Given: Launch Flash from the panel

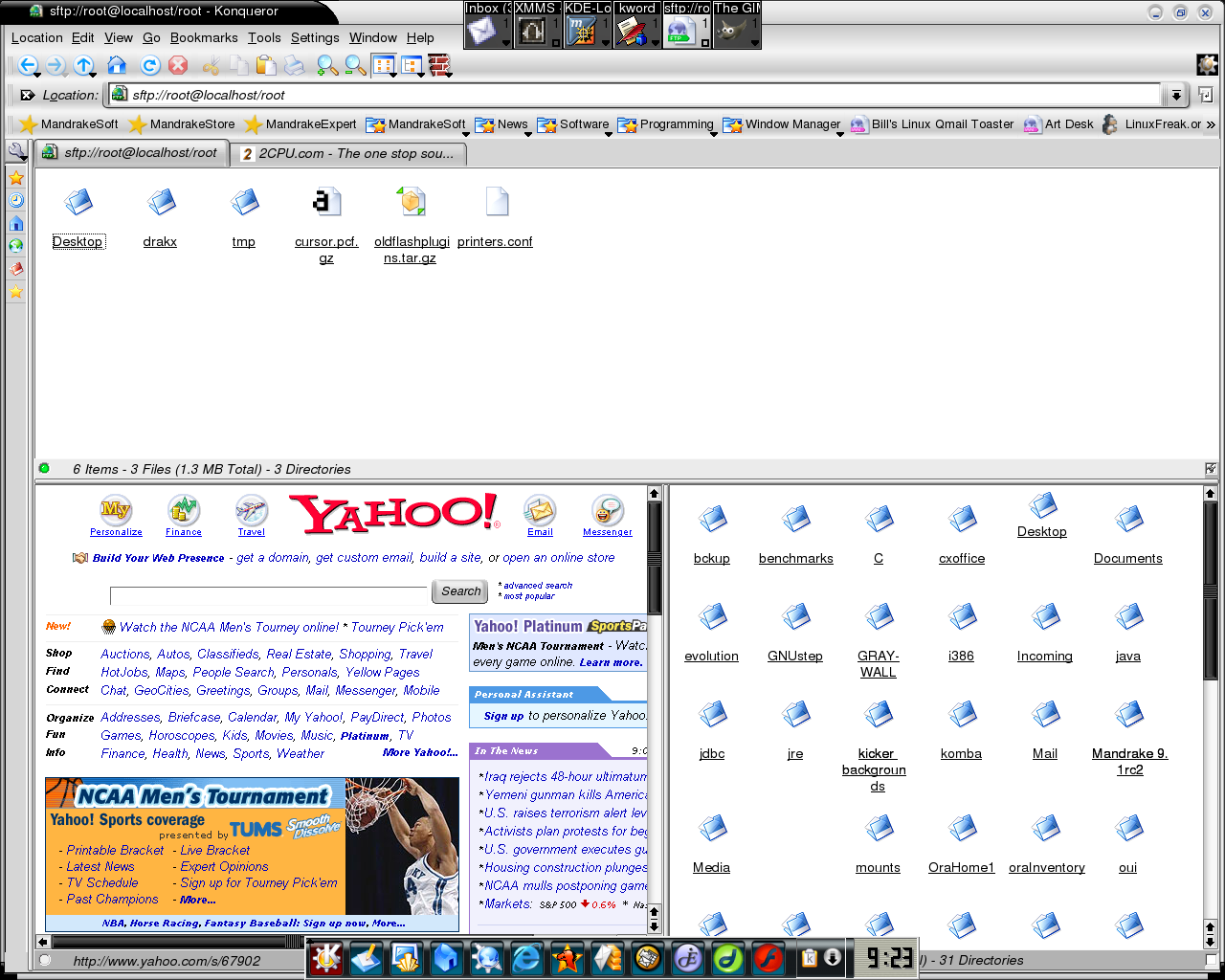Looking at the screenshot, I should (768, 957).
